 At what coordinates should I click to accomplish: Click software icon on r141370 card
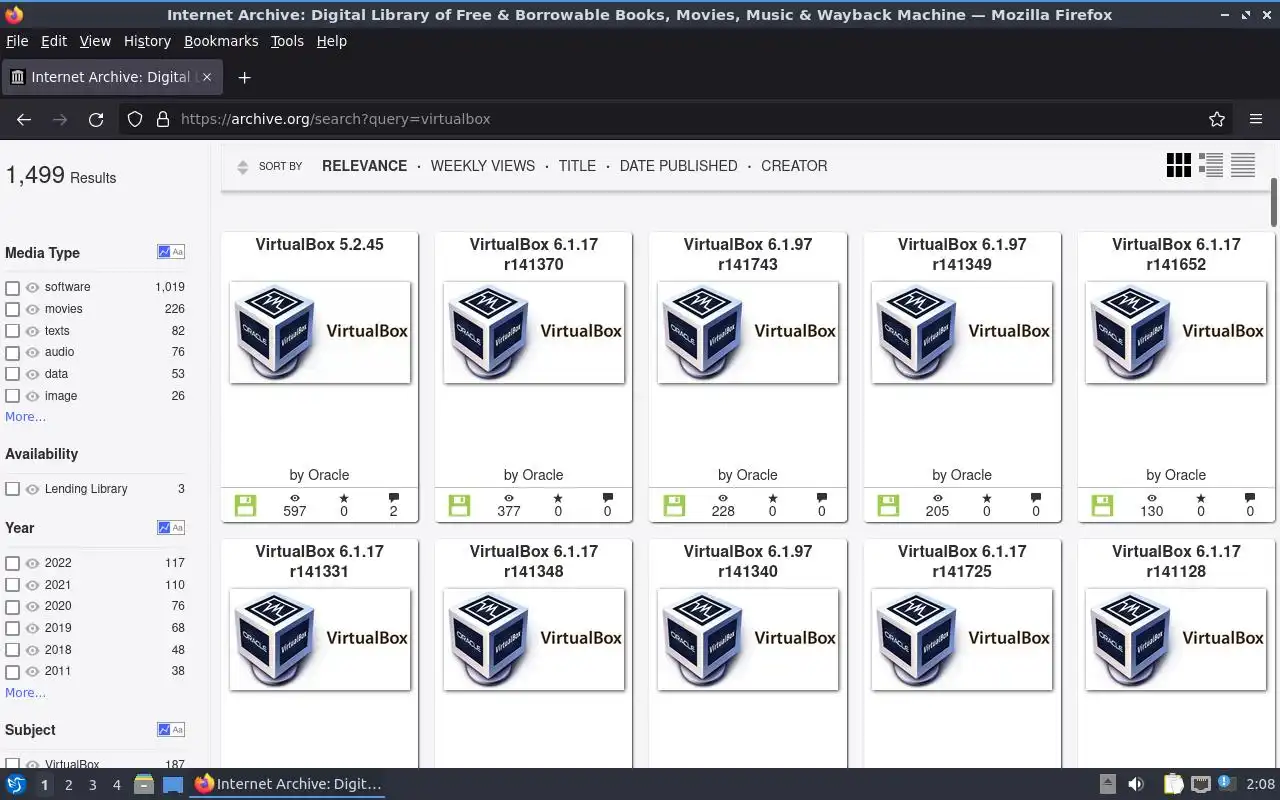pyautogui.click(x=460, y=505)
